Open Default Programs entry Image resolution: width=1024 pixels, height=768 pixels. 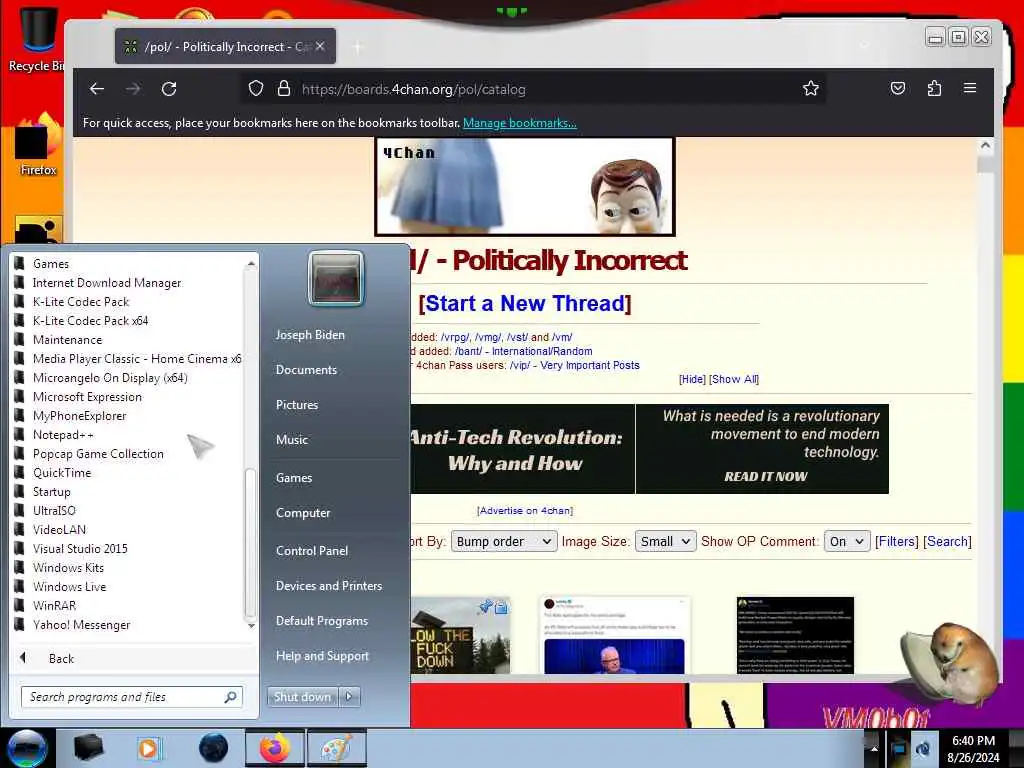click(x=322, y=621)
